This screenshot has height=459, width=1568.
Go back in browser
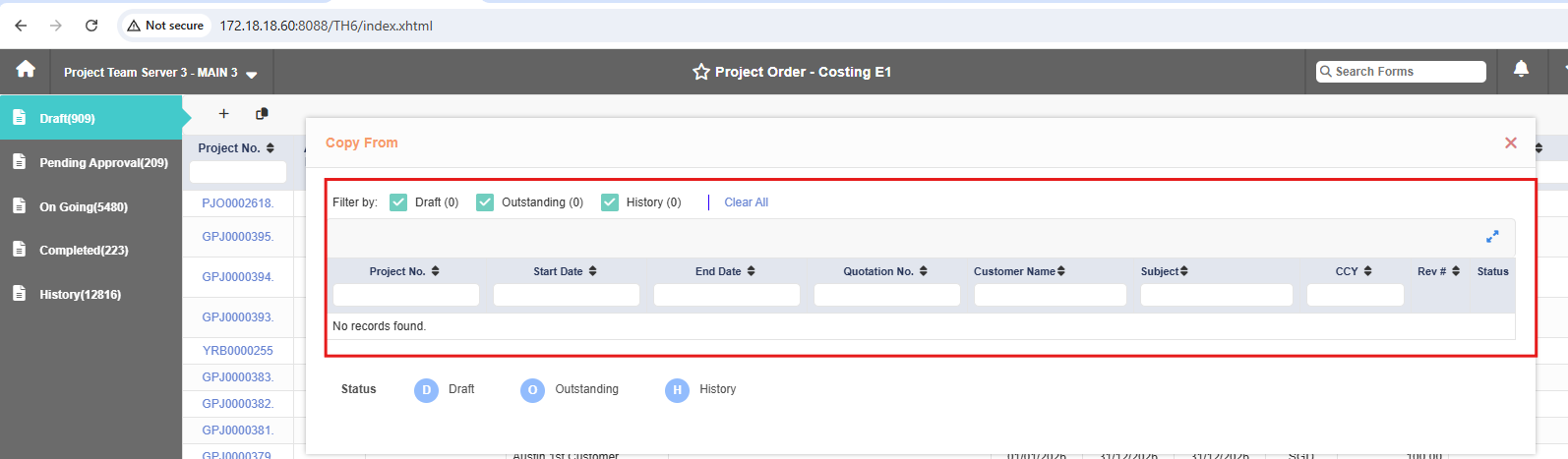21,26
